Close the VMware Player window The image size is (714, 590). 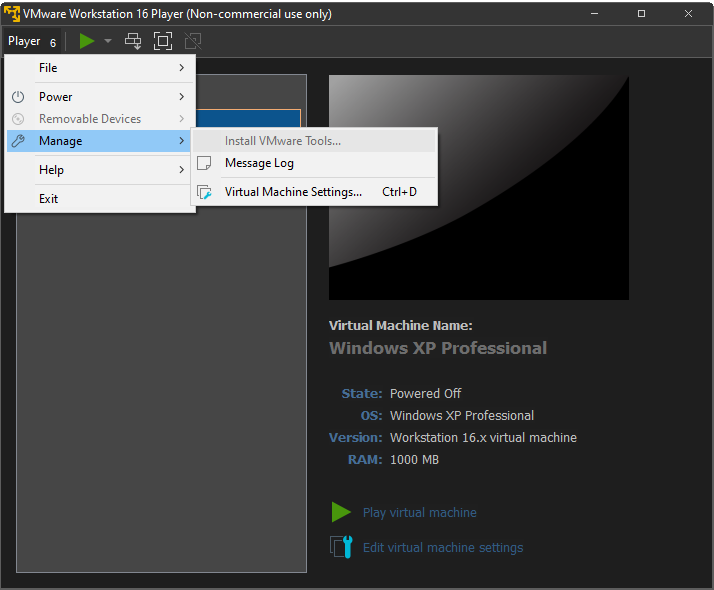(688, 14)
